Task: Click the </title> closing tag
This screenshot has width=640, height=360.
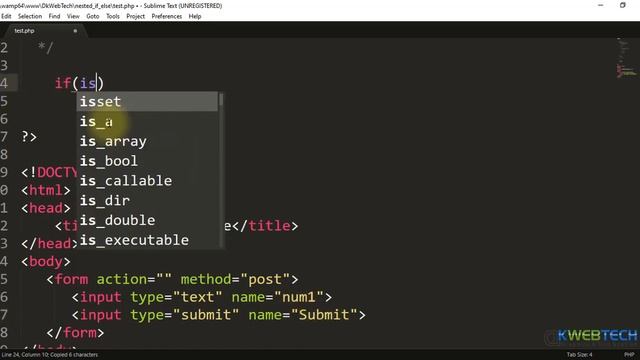Action: click(265, 226)
